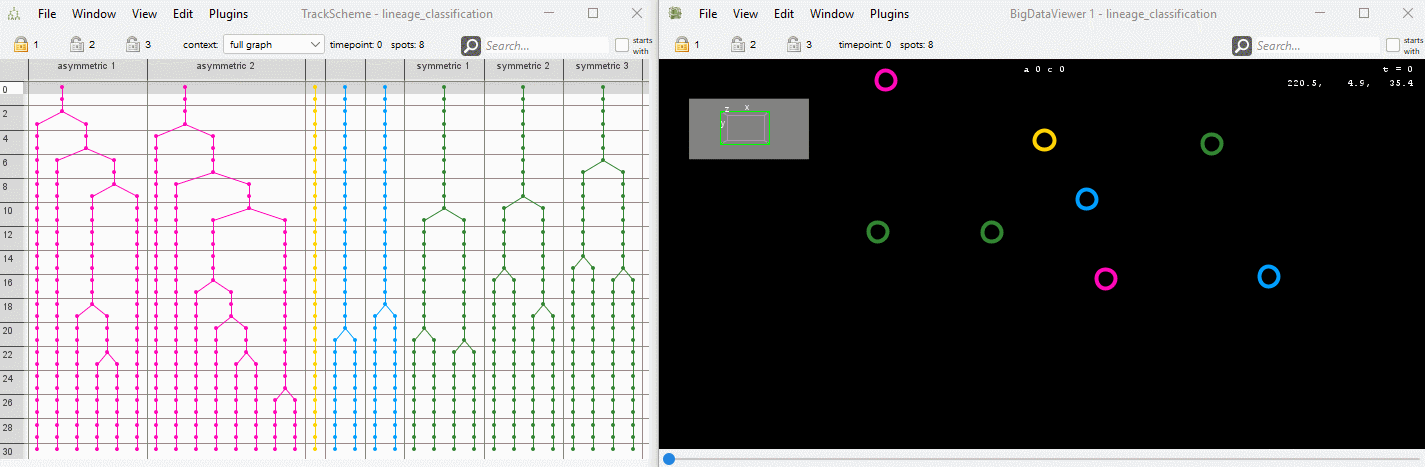Viewport: 1425px width, 467px height.
Task: Open Edit menu in BigDataViewer window
Action: click(784, 14)
